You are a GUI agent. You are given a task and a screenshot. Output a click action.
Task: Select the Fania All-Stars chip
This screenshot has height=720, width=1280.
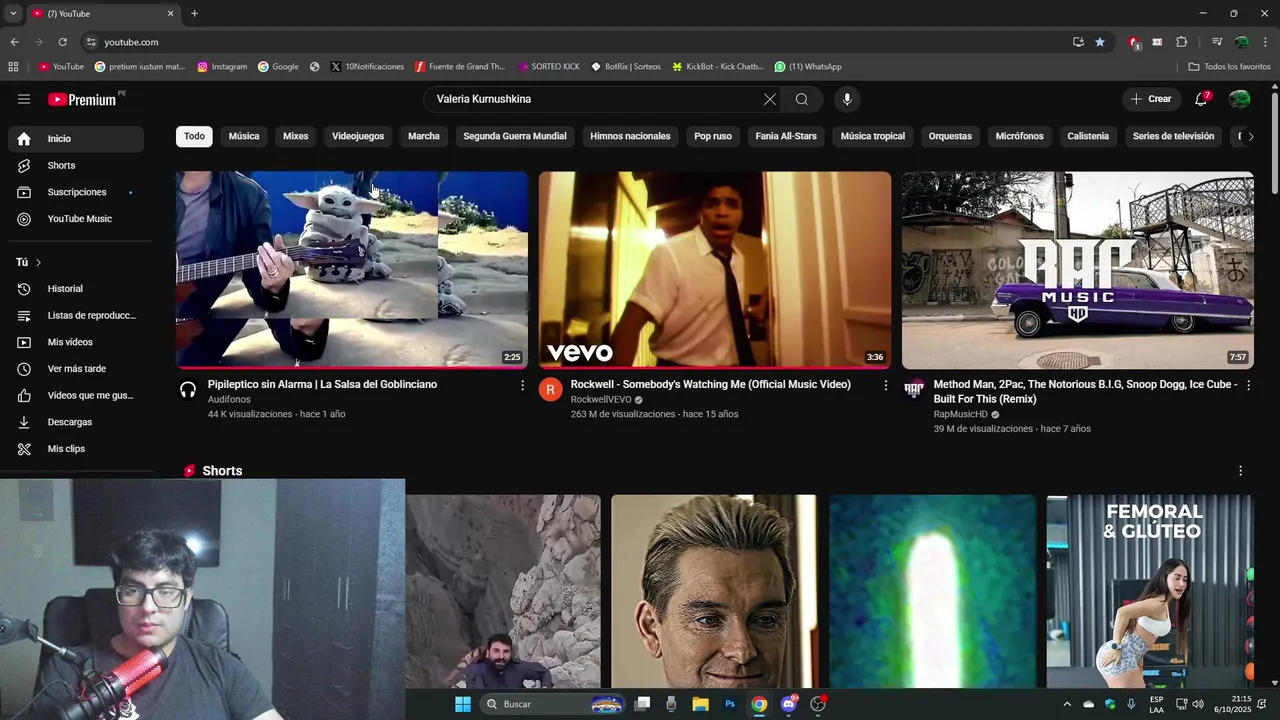click(786, 136)
